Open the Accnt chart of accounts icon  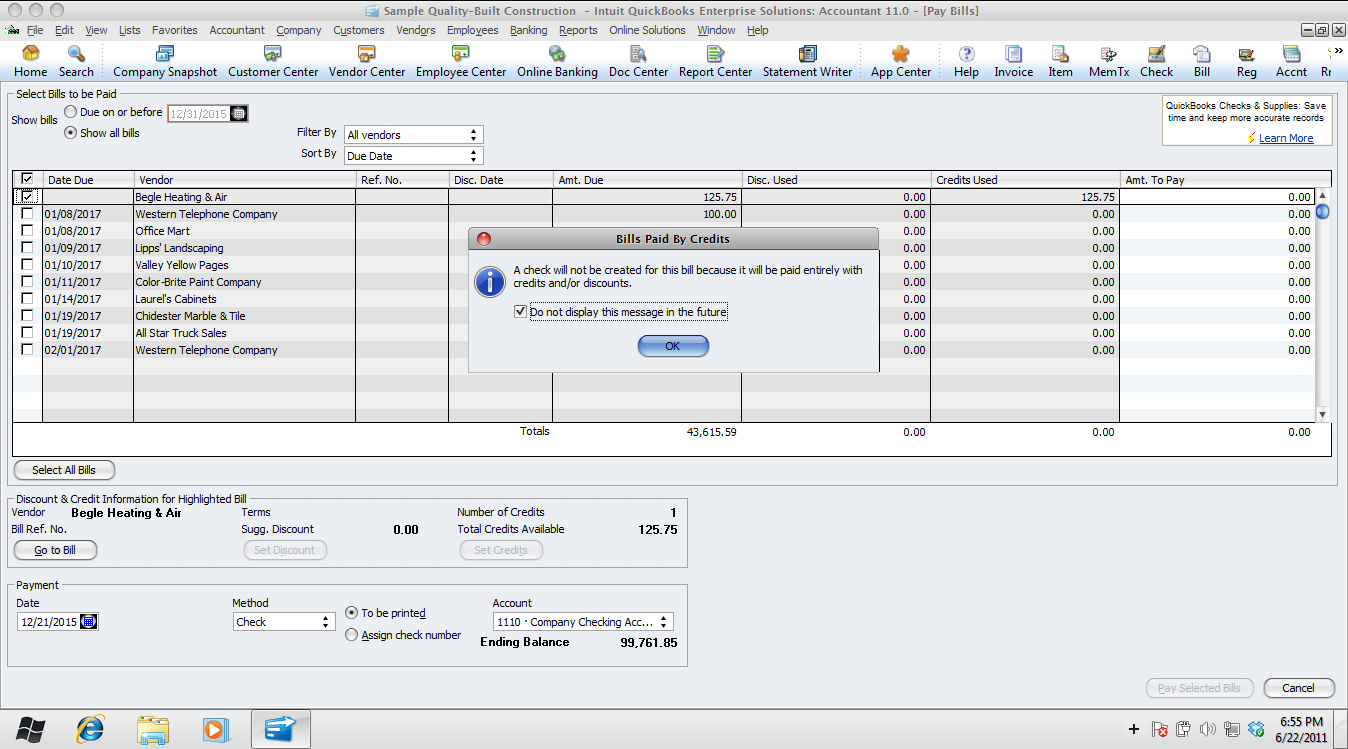tap(1291, 62)
